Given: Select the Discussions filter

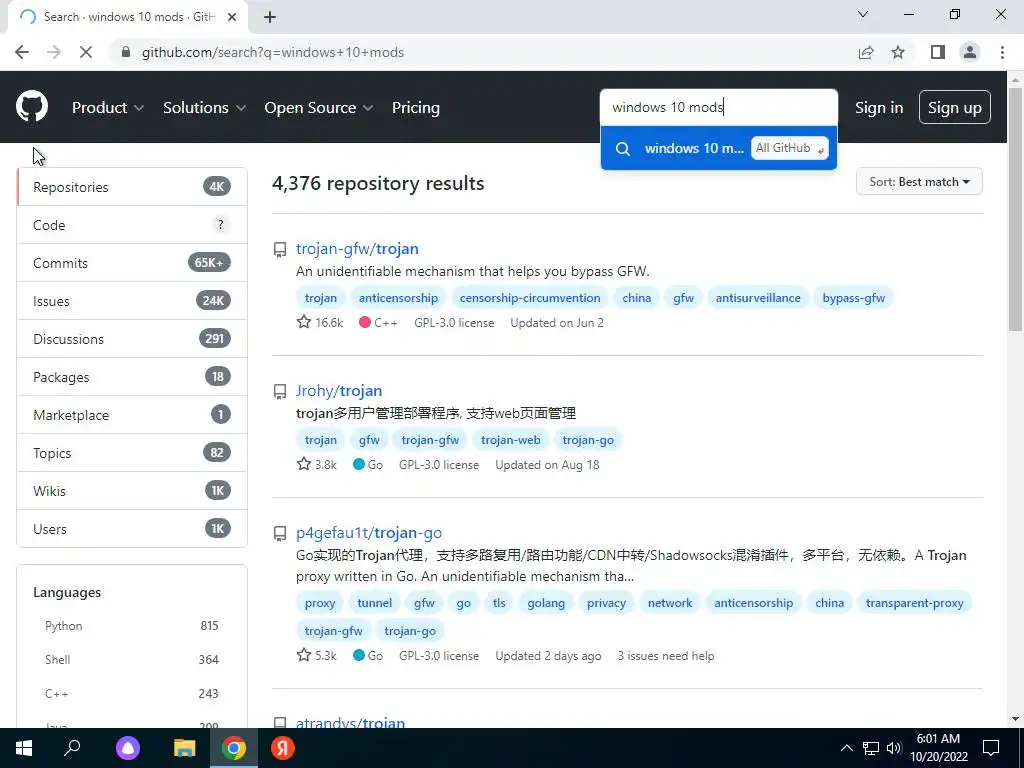Looking at the screenshot, I should 132,338.
